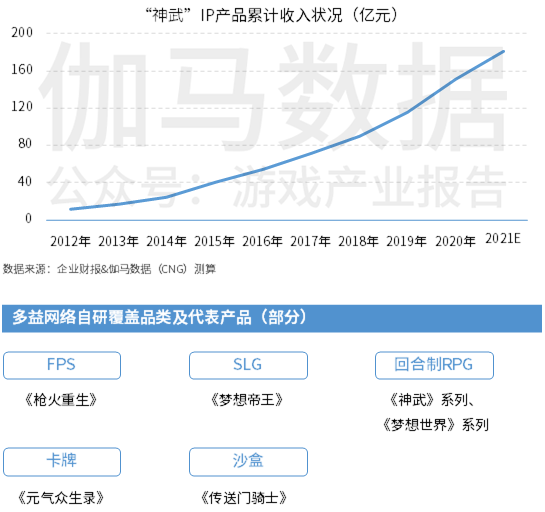Image resolution: width=545 pixels, height=512 pixels.
Task: Select the 沙盒 category box
Action: 248,462
